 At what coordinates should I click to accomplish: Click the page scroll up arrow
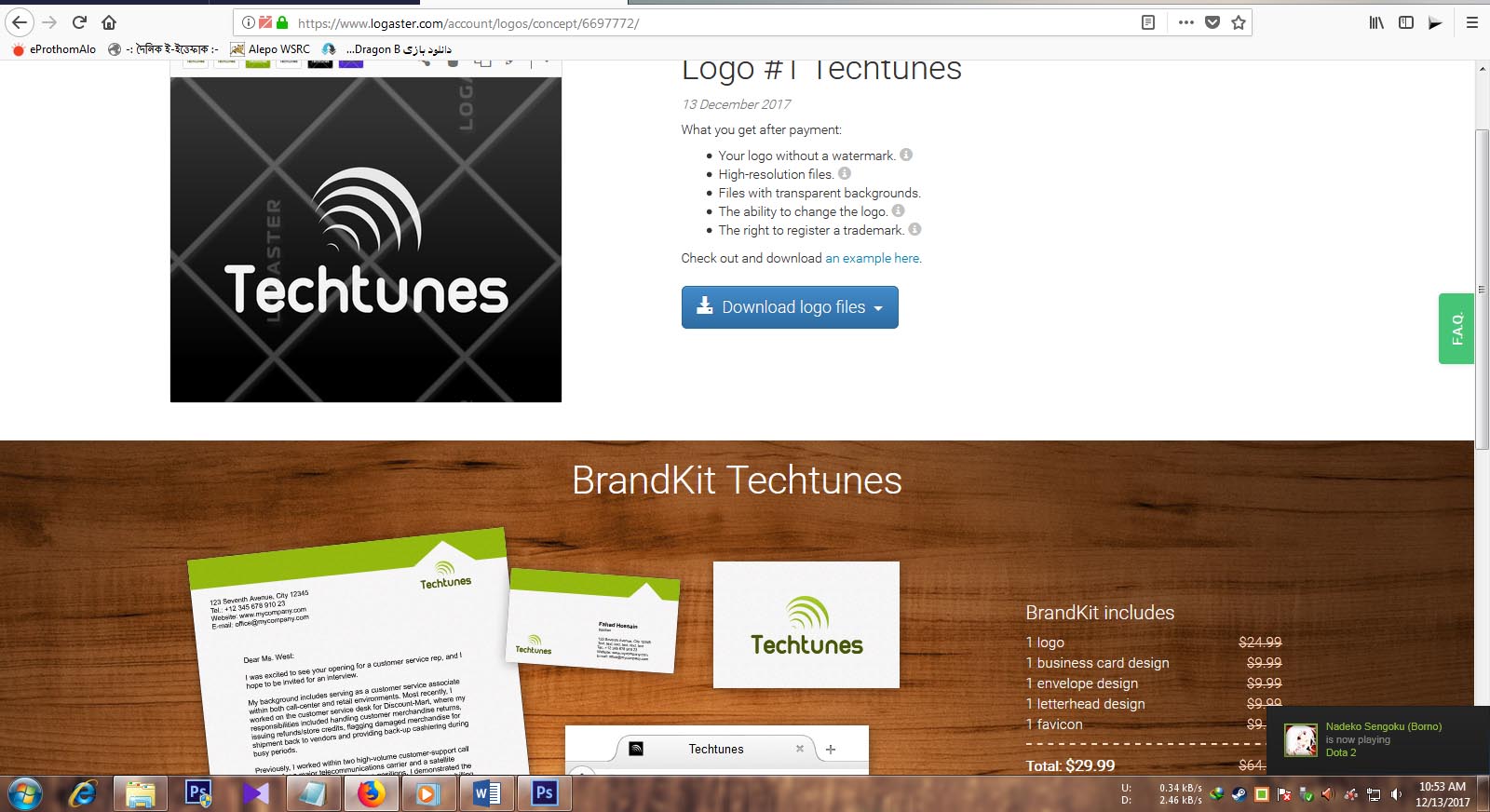tap(1482, 69)
